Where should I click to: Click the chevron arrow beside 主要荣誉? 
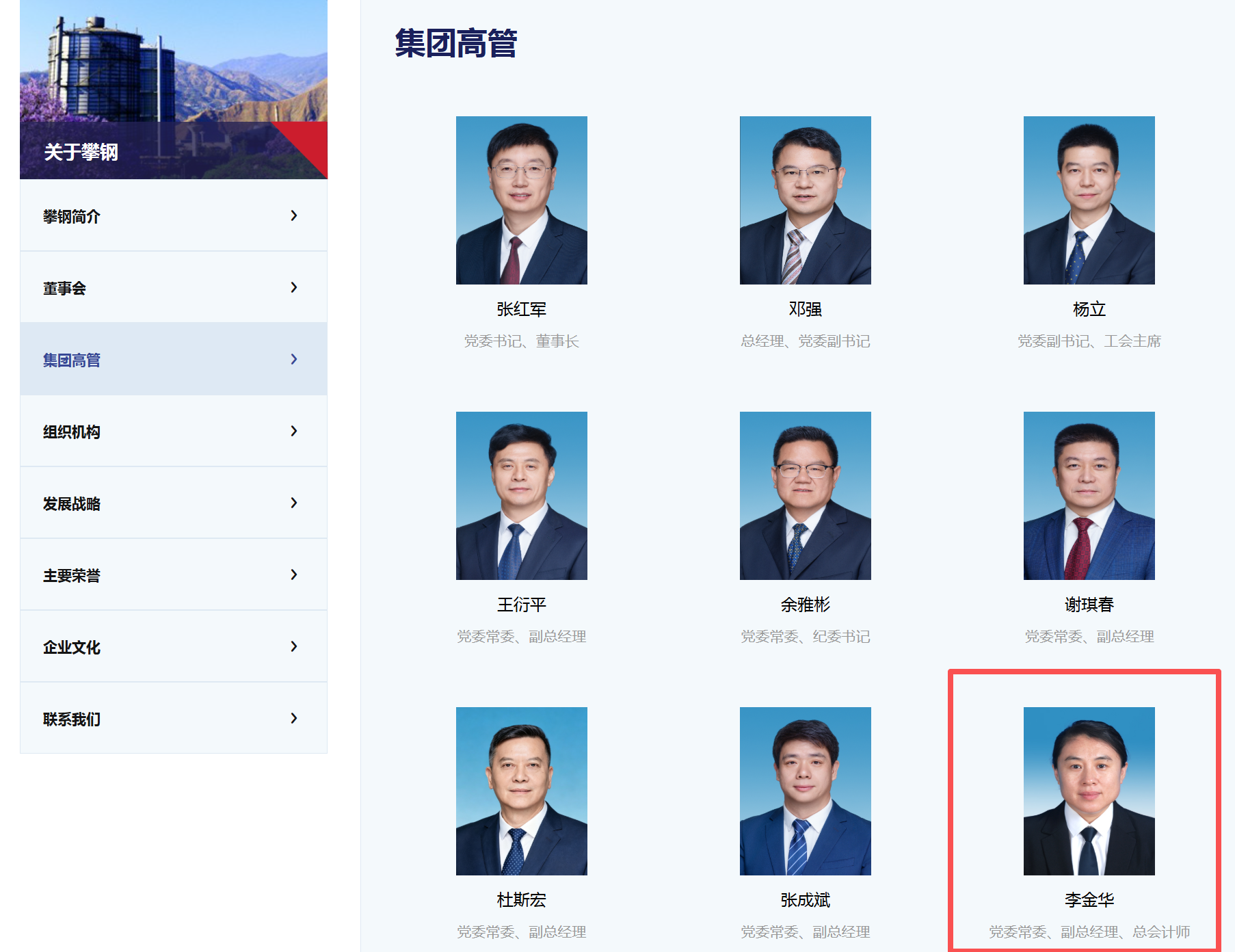click(294, 574)
